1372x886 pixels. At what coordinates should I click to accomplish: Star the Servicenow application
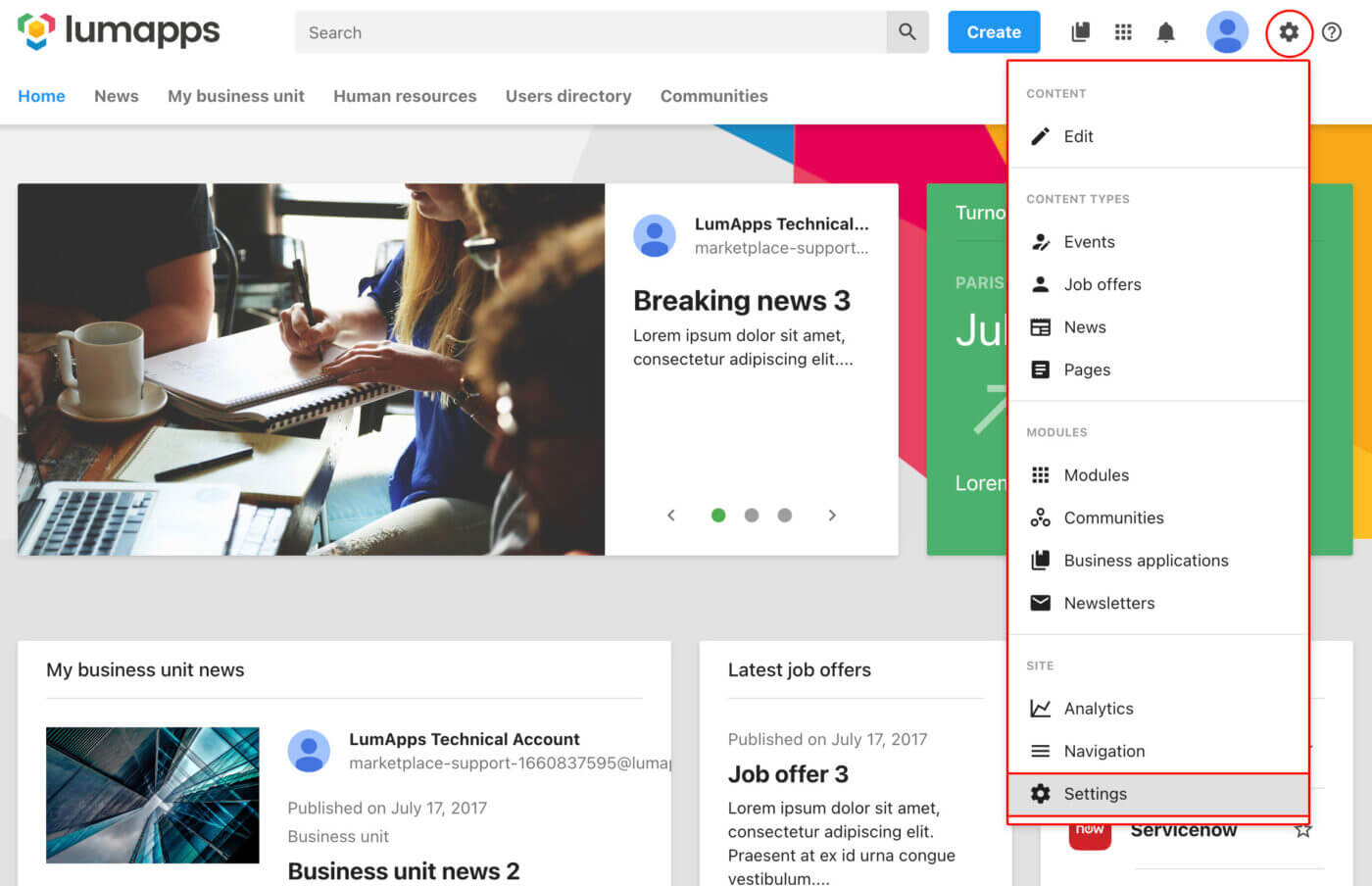1303,829
